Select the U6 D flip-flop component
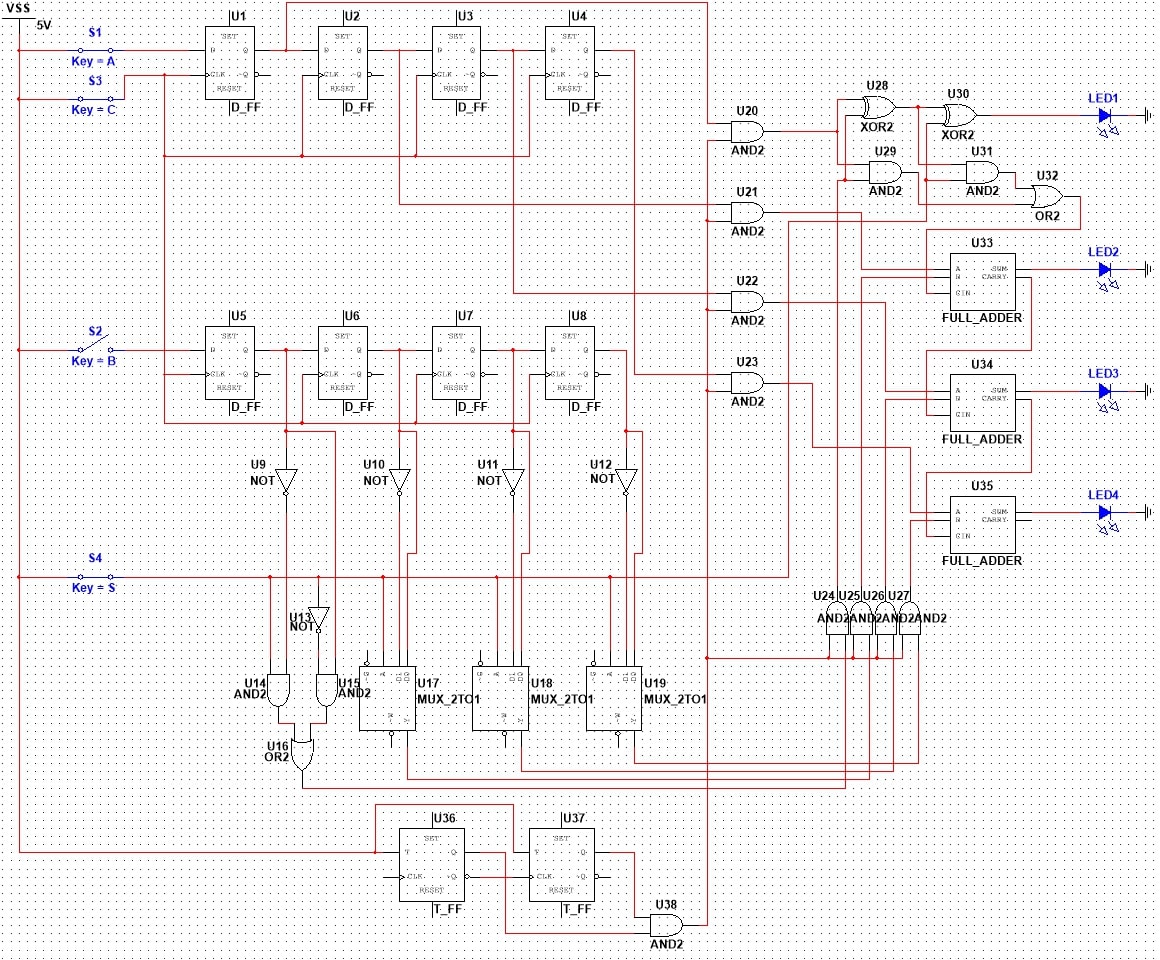Viewport: 1160px width, 960px height. 343,363
